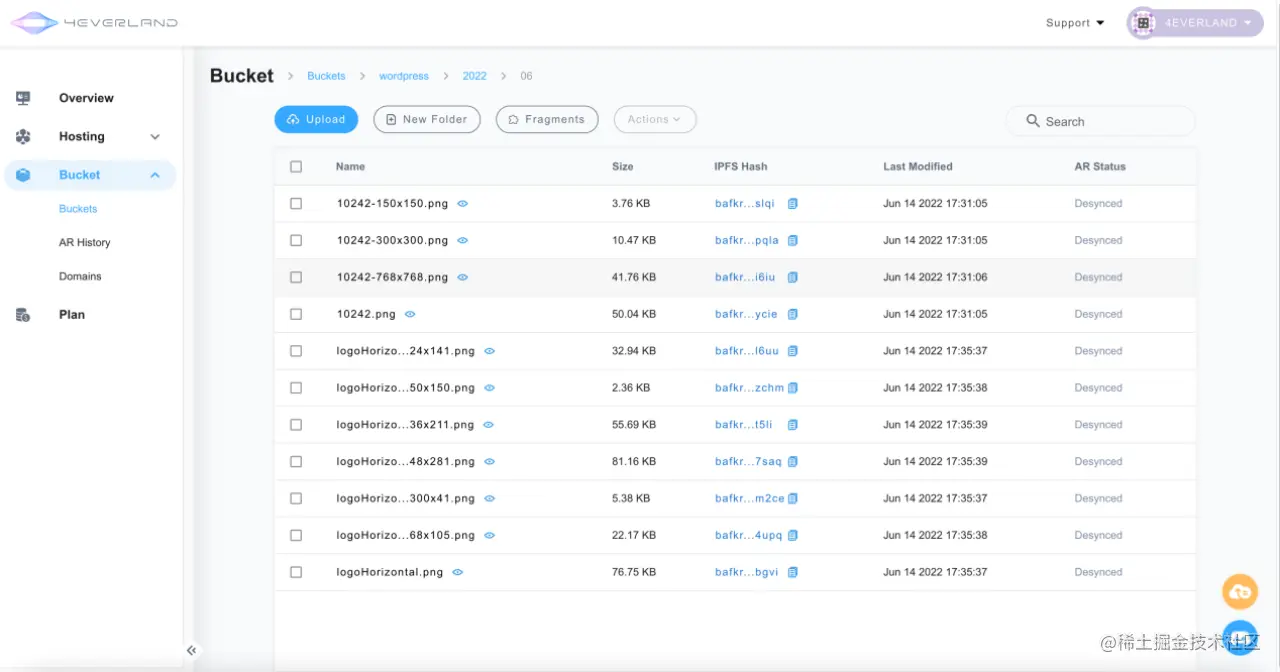Copy IPFS hash bafkr...4upq
This screenshot has height=672, width=1280.
[x=792, y=535]
